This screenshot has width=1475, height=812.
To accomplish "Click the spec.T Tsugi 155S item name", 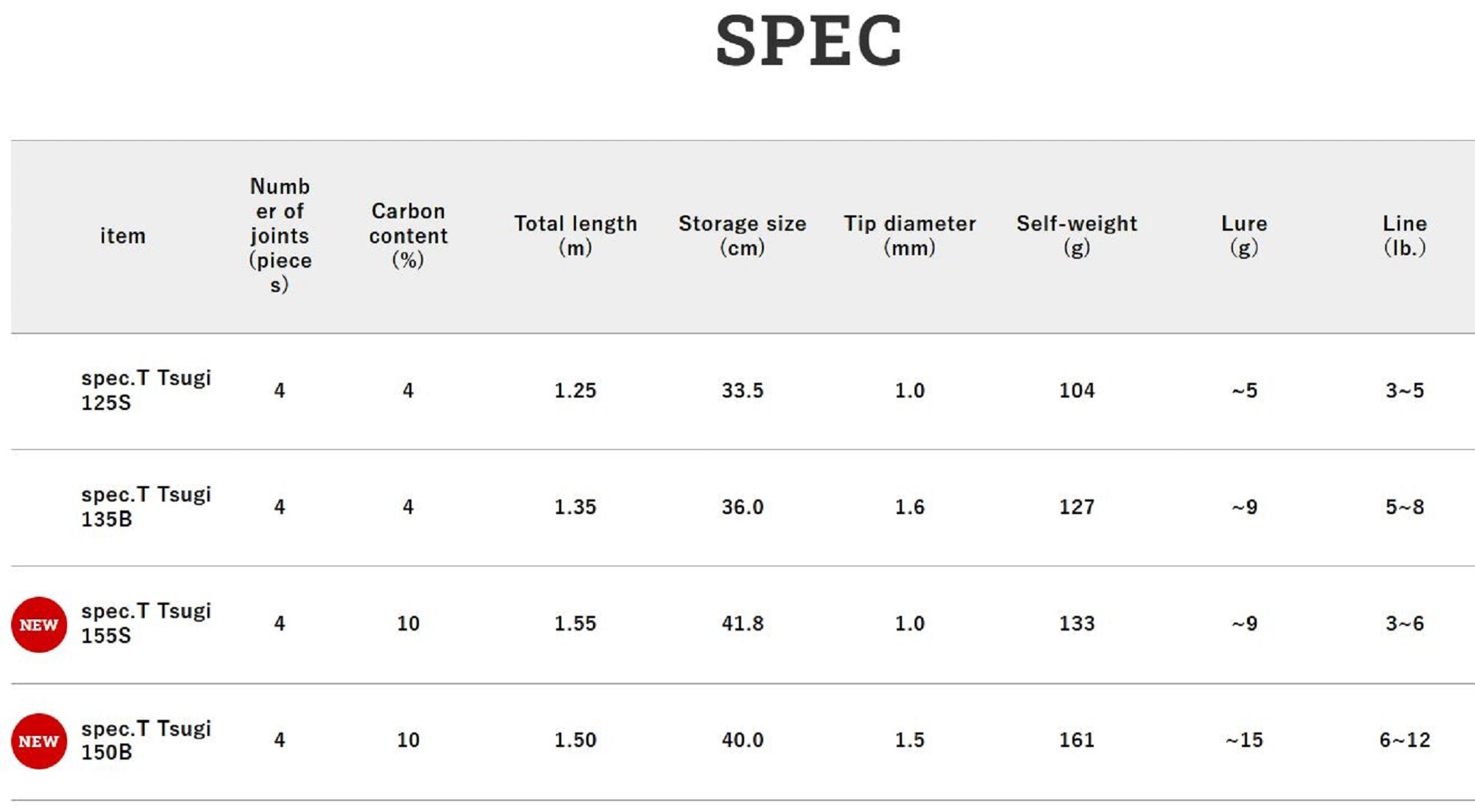I will coord(145,623).
